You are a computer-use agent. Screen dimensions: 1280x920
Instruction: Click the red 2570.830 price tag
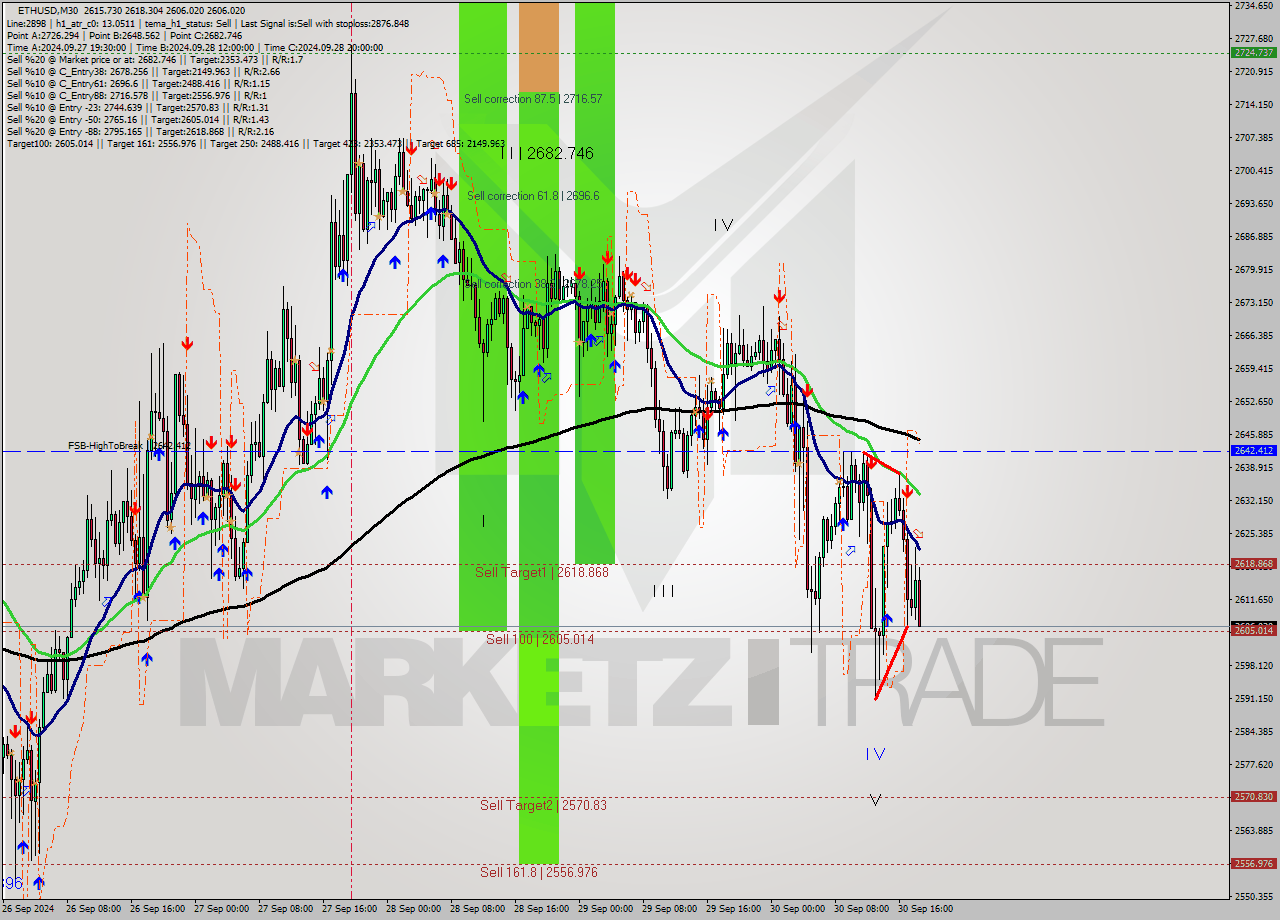point(1253,797)
